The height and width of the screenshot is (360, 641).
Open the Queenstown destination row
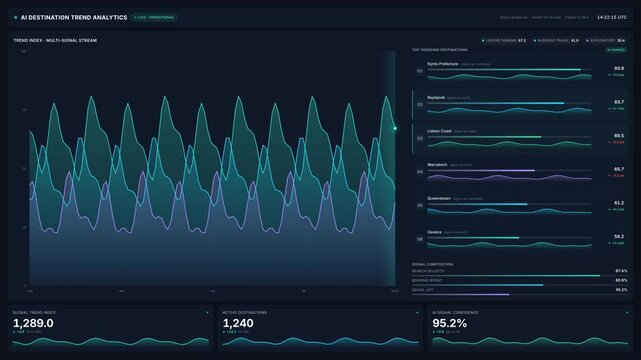pyautogui.click(x=520, y=206)
